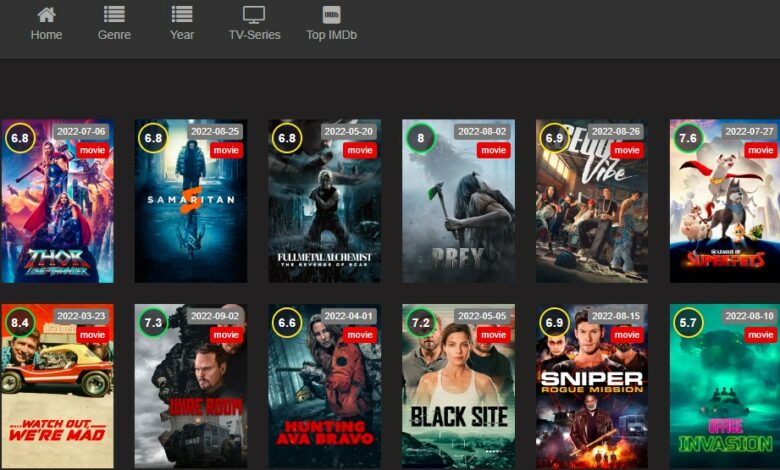
Task: Click the 2022-07-06 date label
Action: click(x=81, y=131)
